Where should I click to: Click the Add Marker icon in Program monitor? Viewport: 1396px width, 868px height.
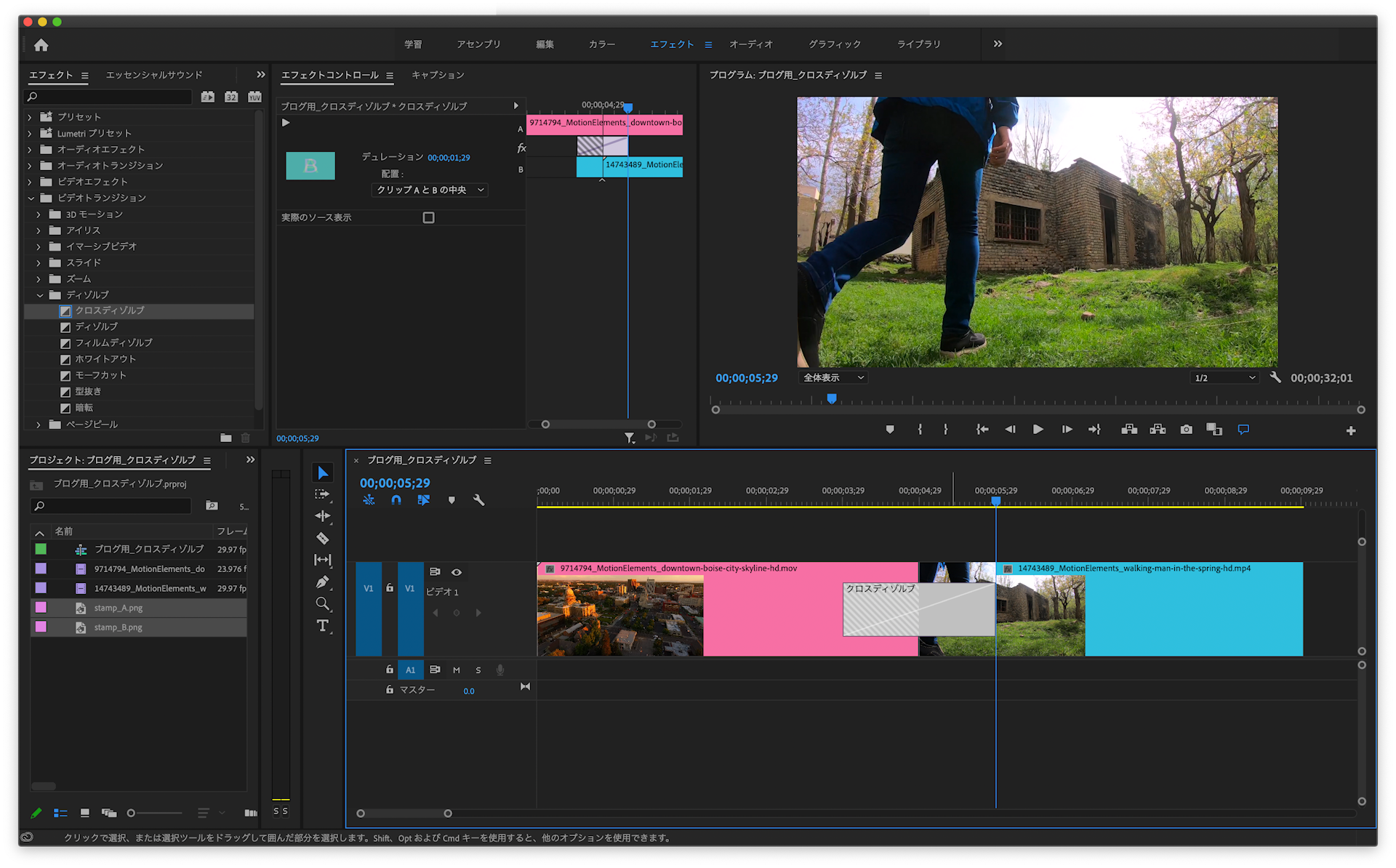(x=890, y=430)
